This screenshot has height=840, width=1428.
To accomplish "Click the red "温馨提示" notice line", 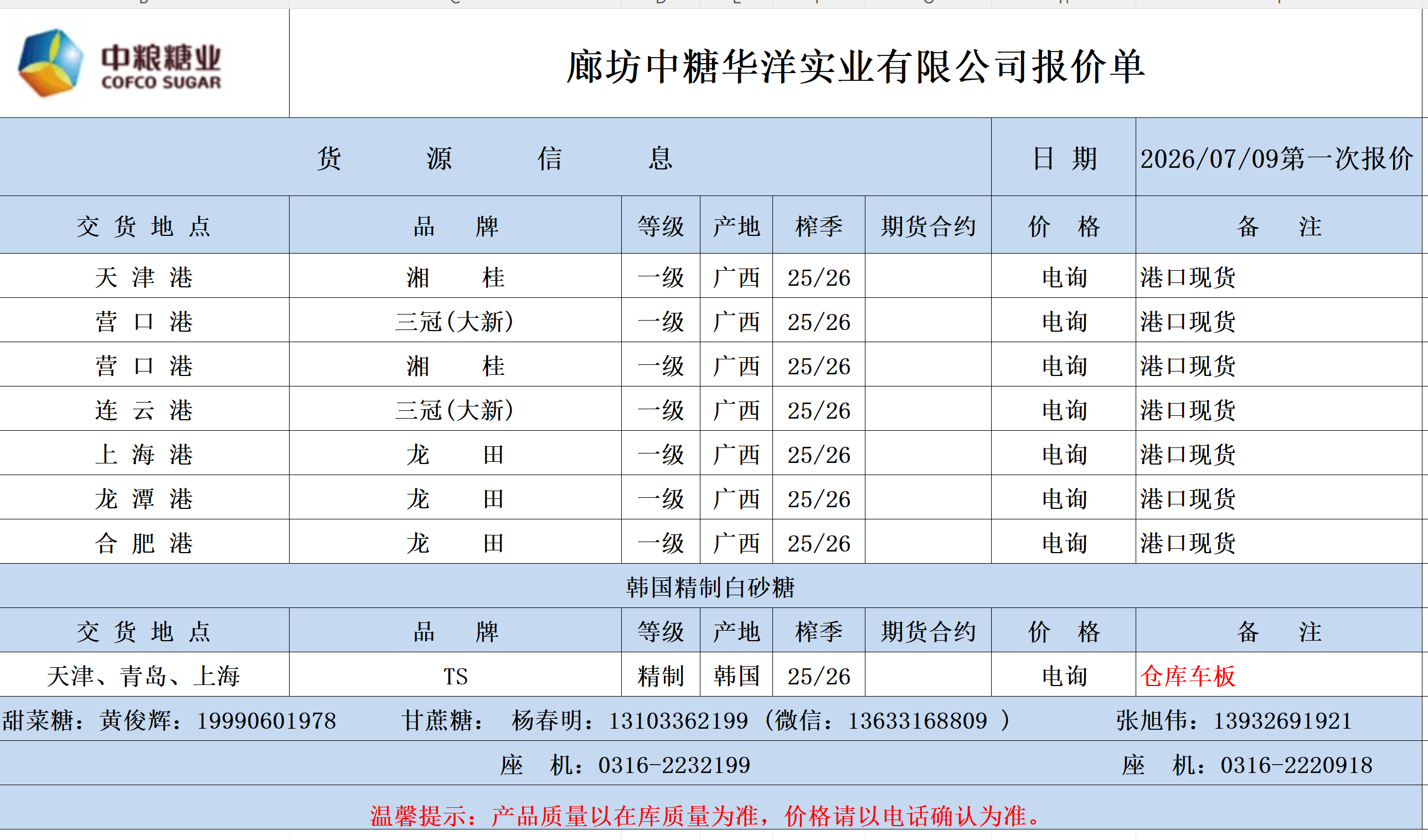I will click(x=705, y=816).
